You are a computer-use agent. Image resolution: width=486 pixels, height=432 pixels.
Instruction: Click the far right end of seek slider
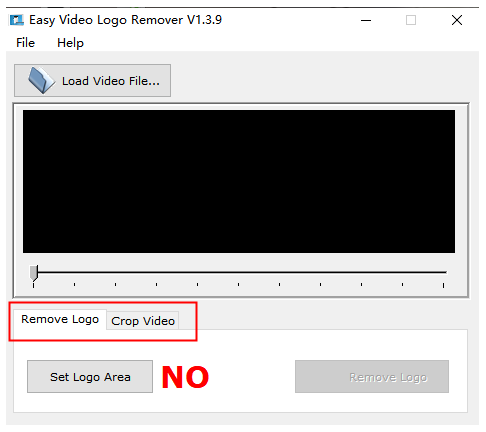pyautogui.click(x=445, y=272)
